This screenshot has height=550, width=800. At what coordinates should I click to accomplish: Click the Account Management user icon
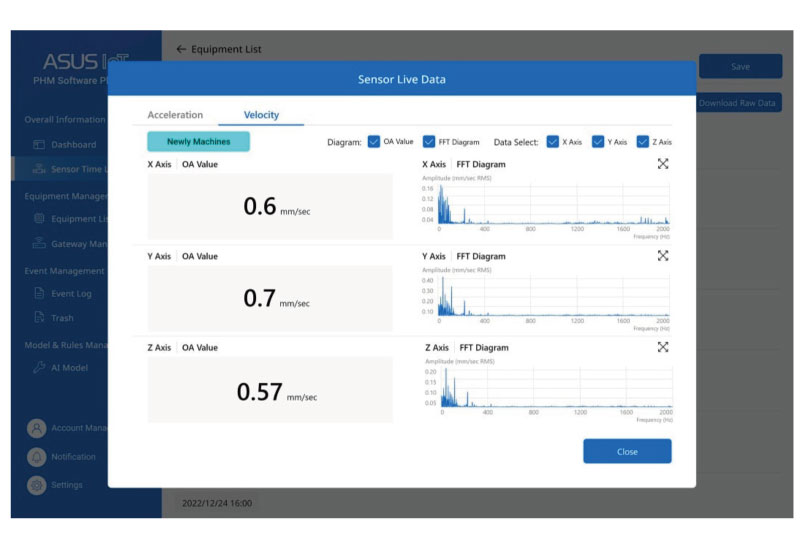tap(37, 428)
